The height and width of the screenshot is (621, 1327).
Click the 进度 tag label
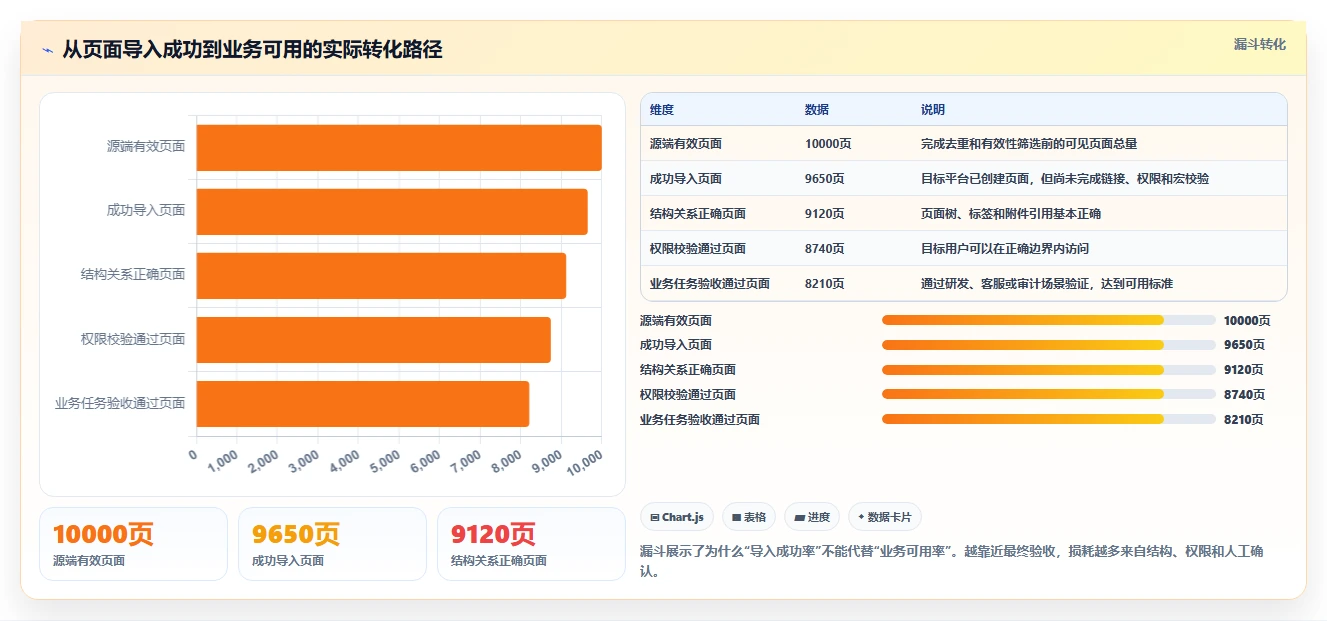pyautogui.click(x=819, y=517)
